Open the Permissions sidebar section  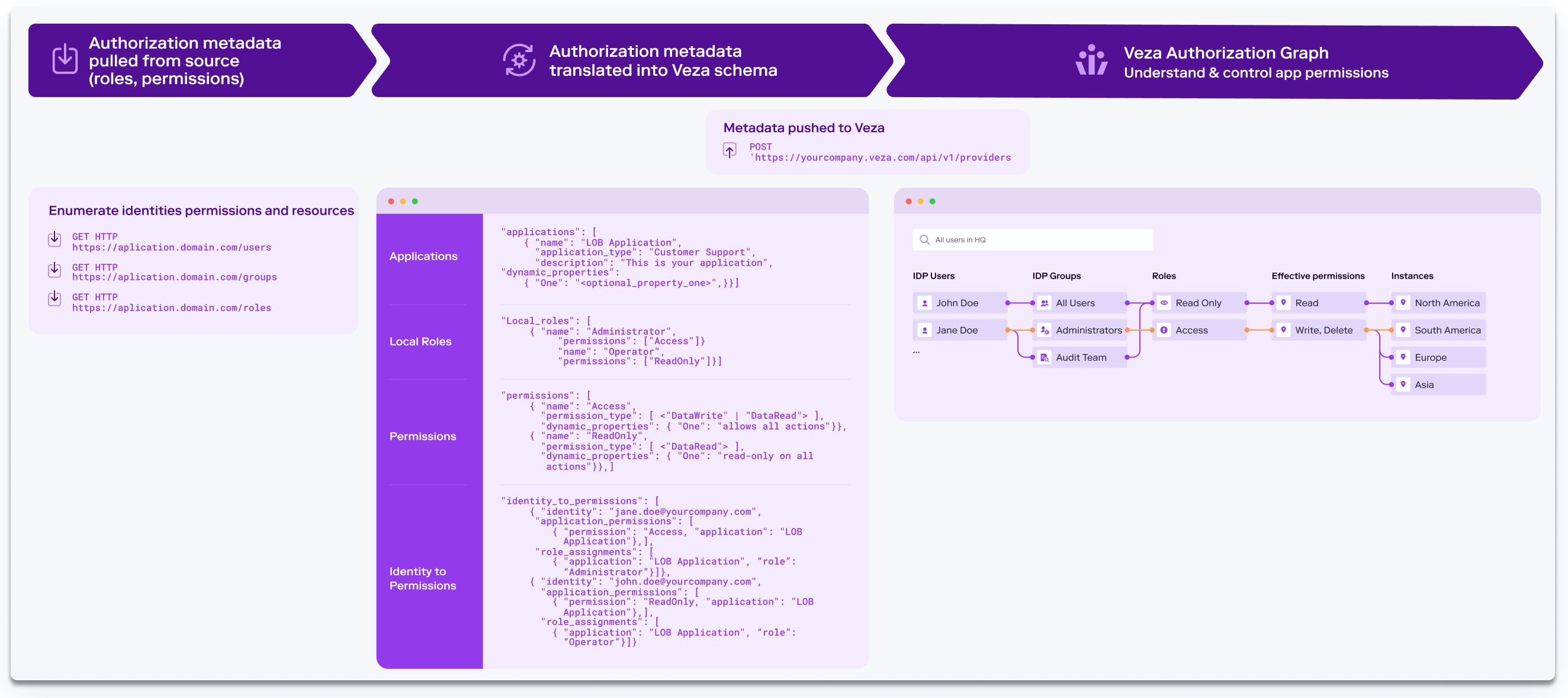pos(422,436)
